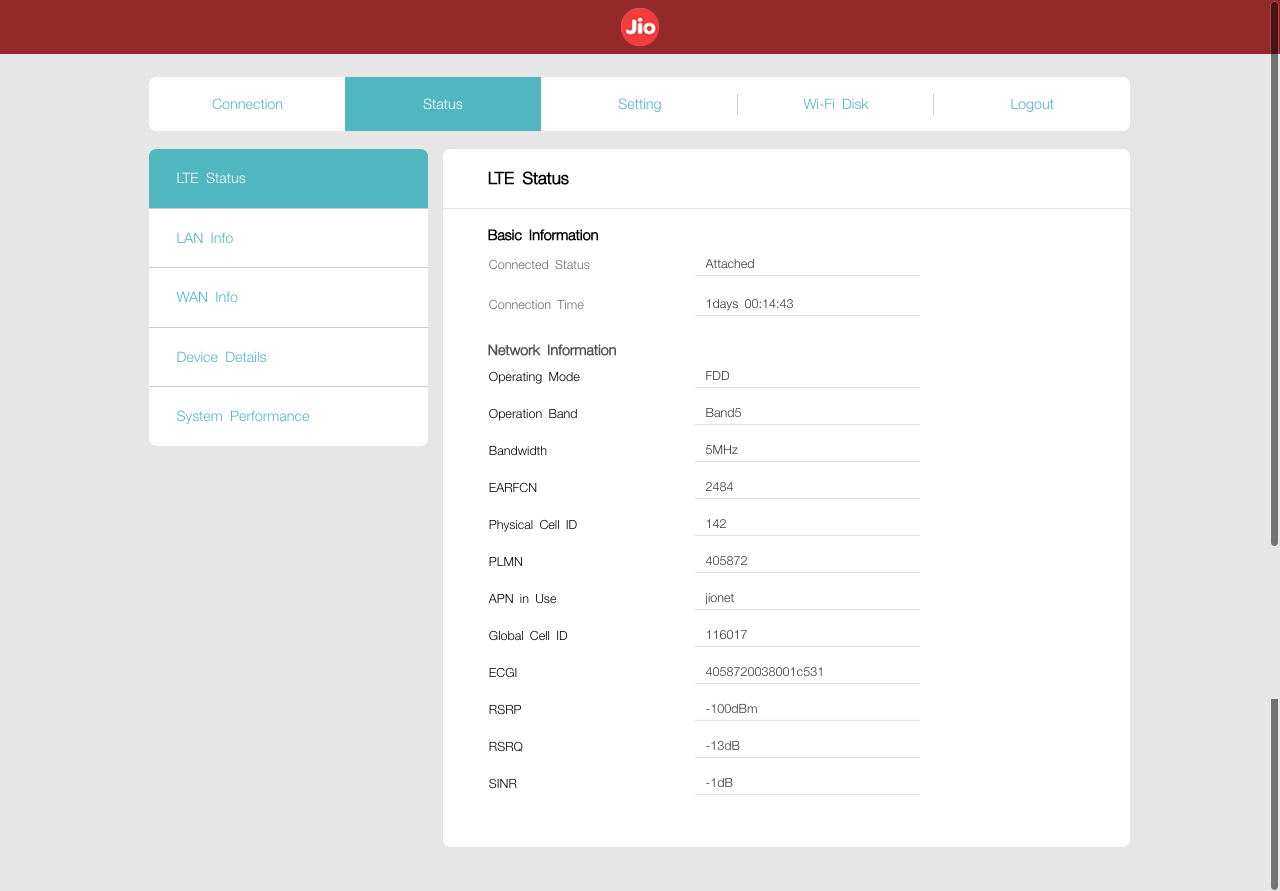Click the Logout link
This screenshot has height=891, width=1280.
coord(1031,104)
